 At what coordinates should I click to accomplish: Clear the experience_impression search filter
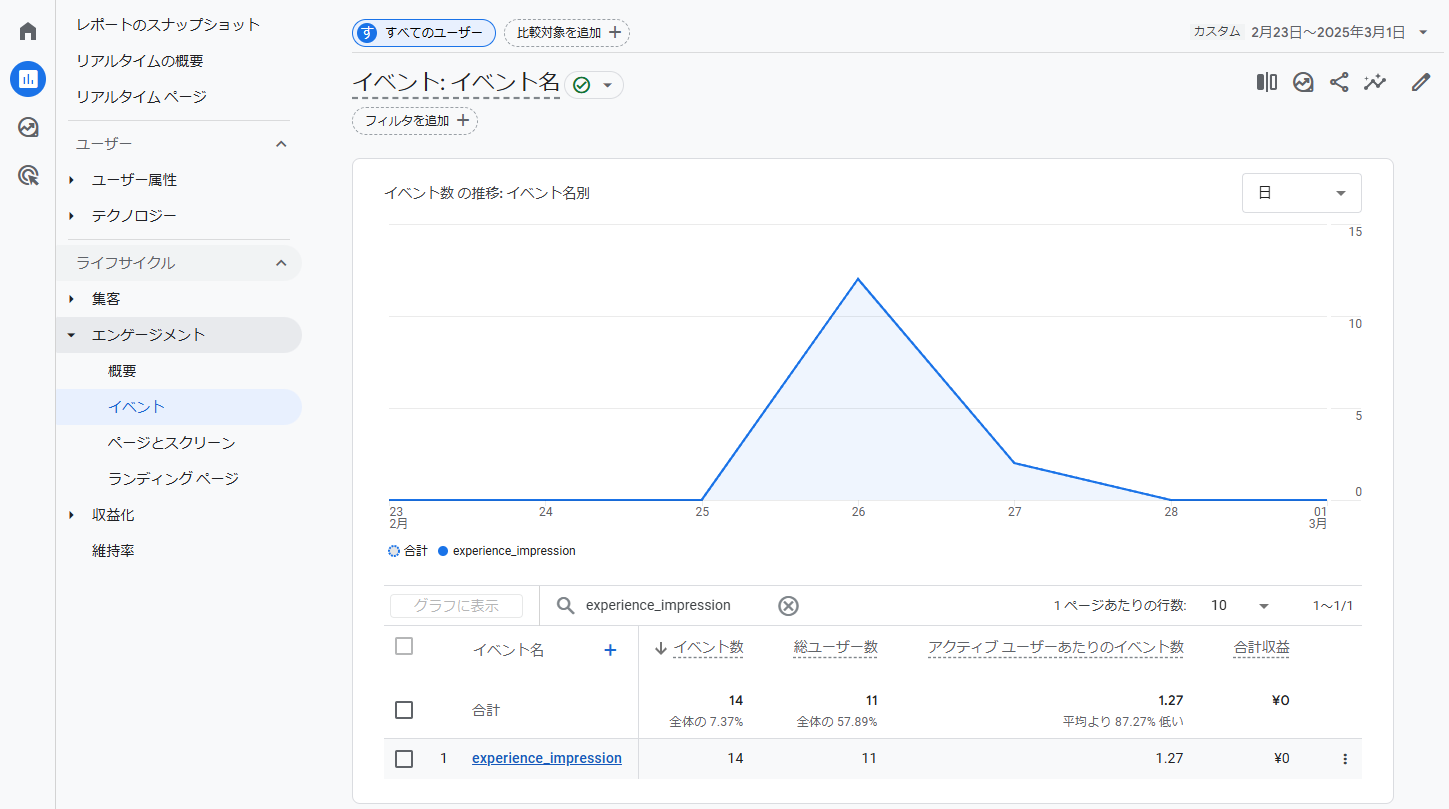[788, 605]
